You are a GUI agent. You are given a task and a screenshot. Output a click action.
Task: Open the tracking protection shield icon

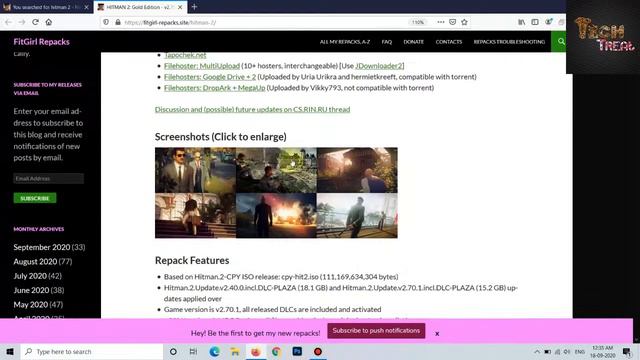click(x=106, y=22)
